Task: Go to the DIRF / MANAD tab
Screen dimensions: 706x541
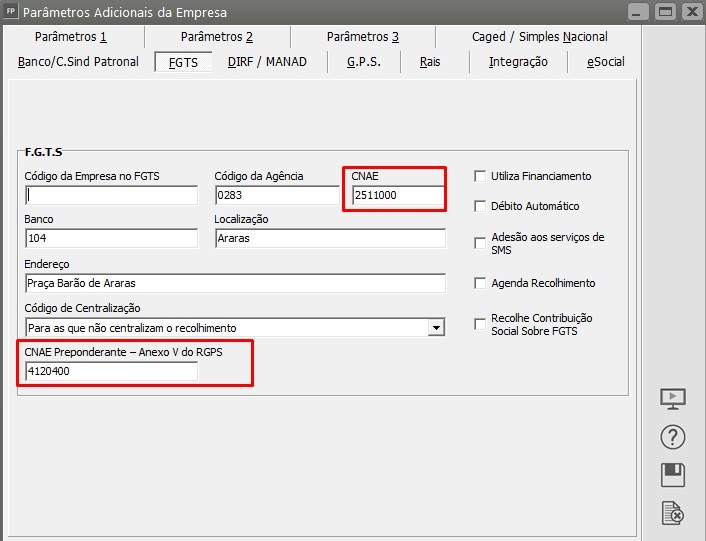Action: click(x=267, y=62)
